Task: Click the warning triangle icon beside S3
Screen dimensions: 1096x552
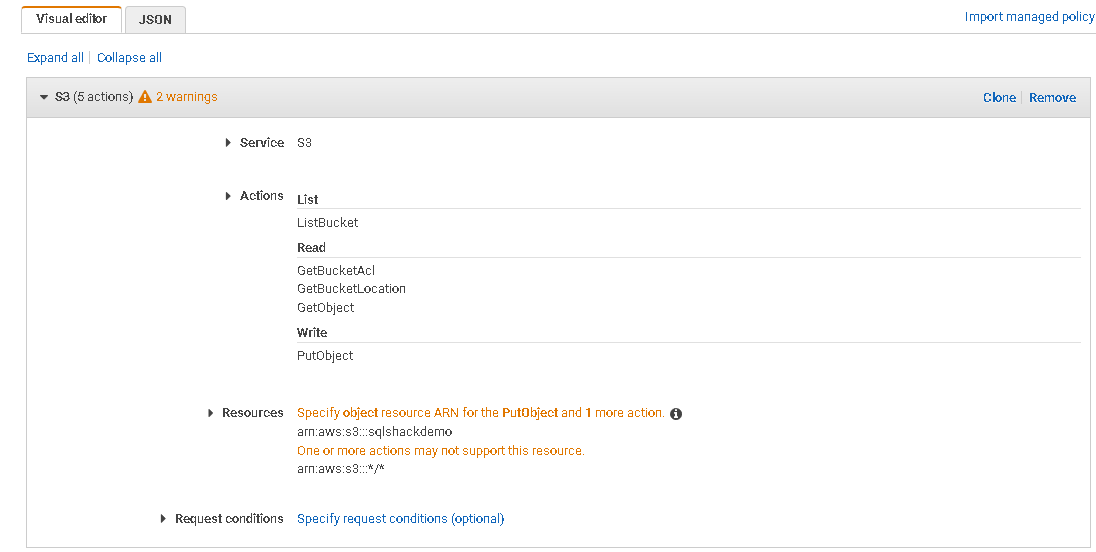Action: pyautogui.click(x=145, y=97)
